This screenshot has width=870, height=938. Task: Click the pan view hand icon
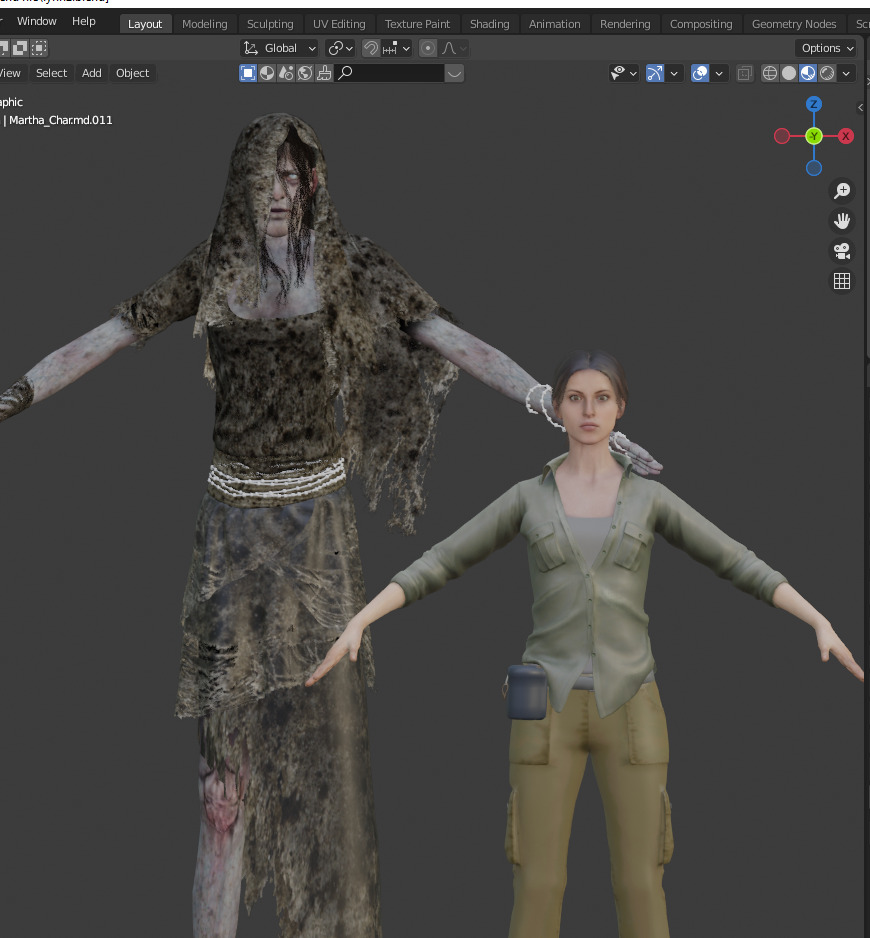(842, 221)
